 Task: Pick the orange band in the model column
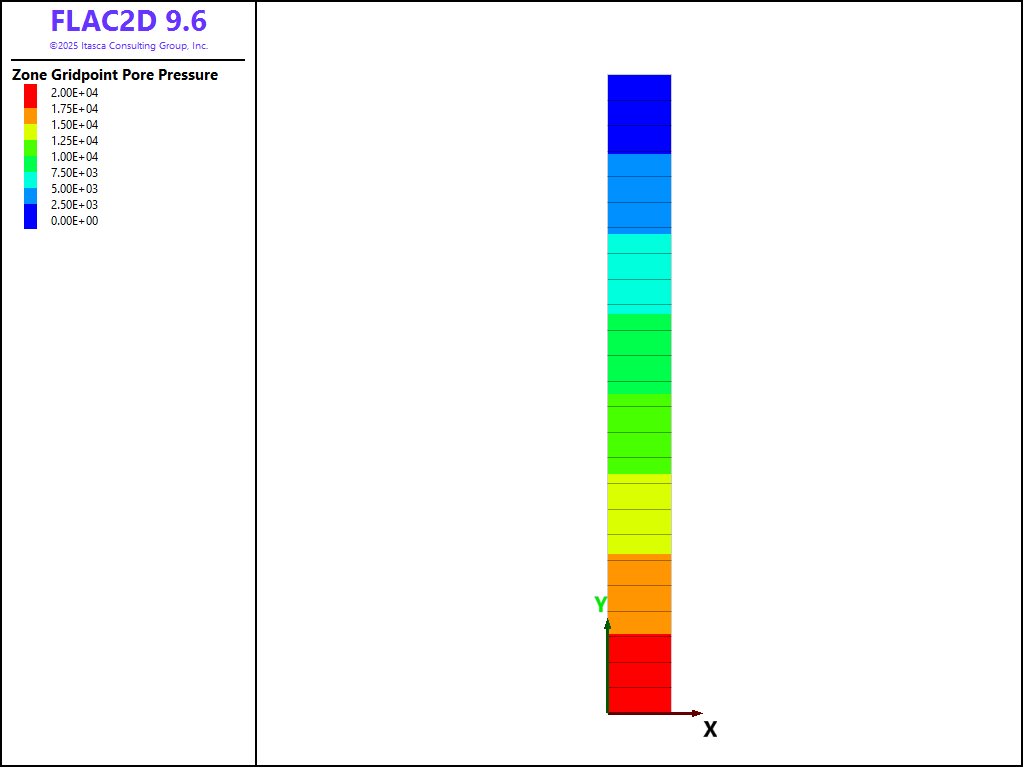coord(639,595)
